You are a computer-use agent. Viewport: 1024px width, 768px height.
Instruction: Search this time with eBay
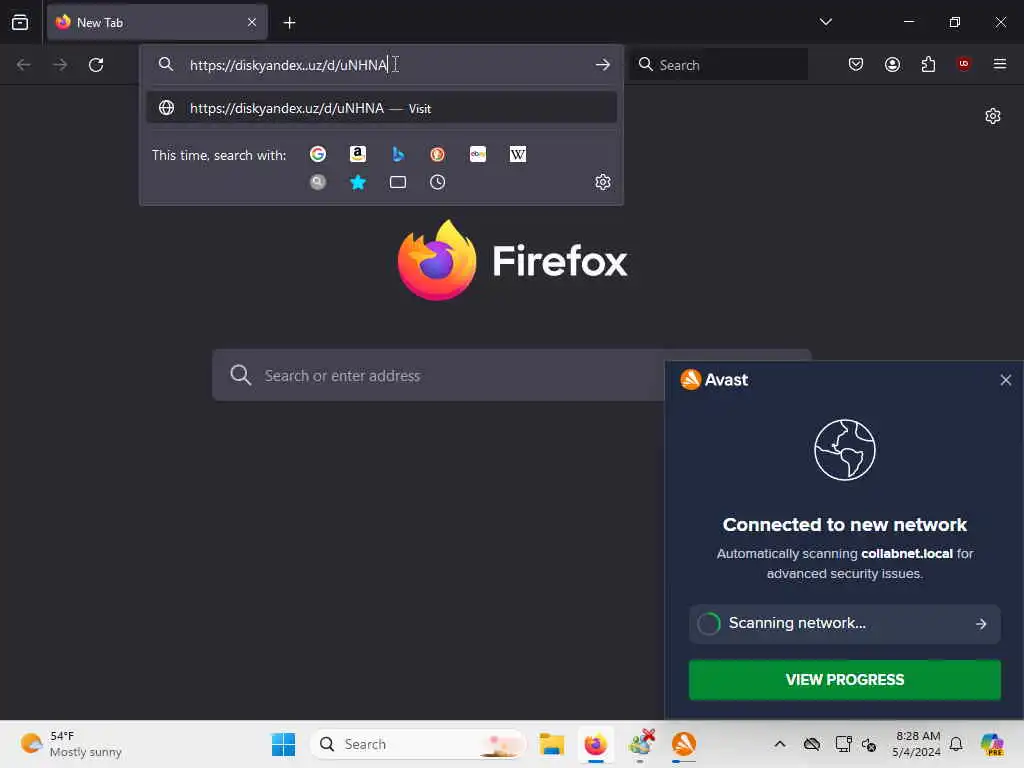pos(478,154)
